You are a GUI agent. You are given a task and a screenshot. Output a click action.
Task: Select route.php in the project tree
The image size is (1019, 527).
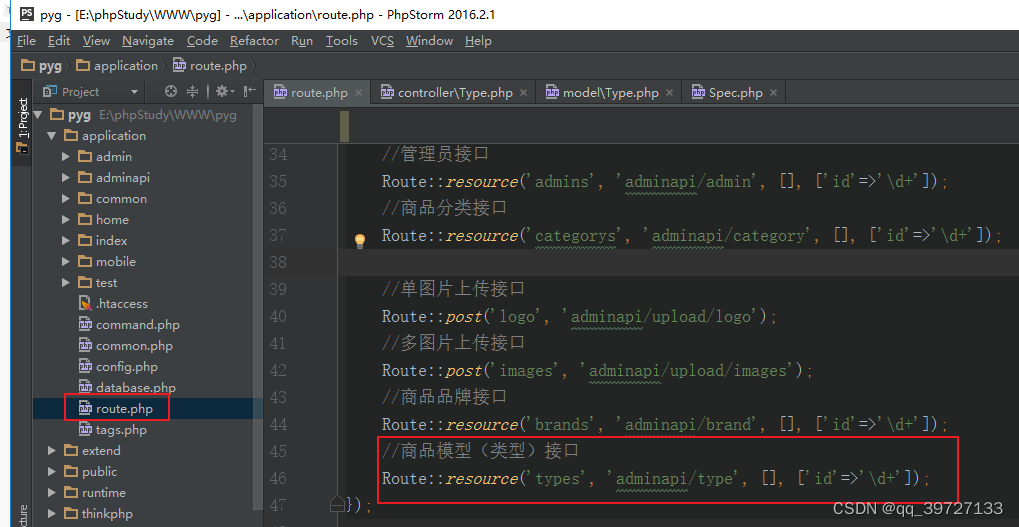pos(116,409)
